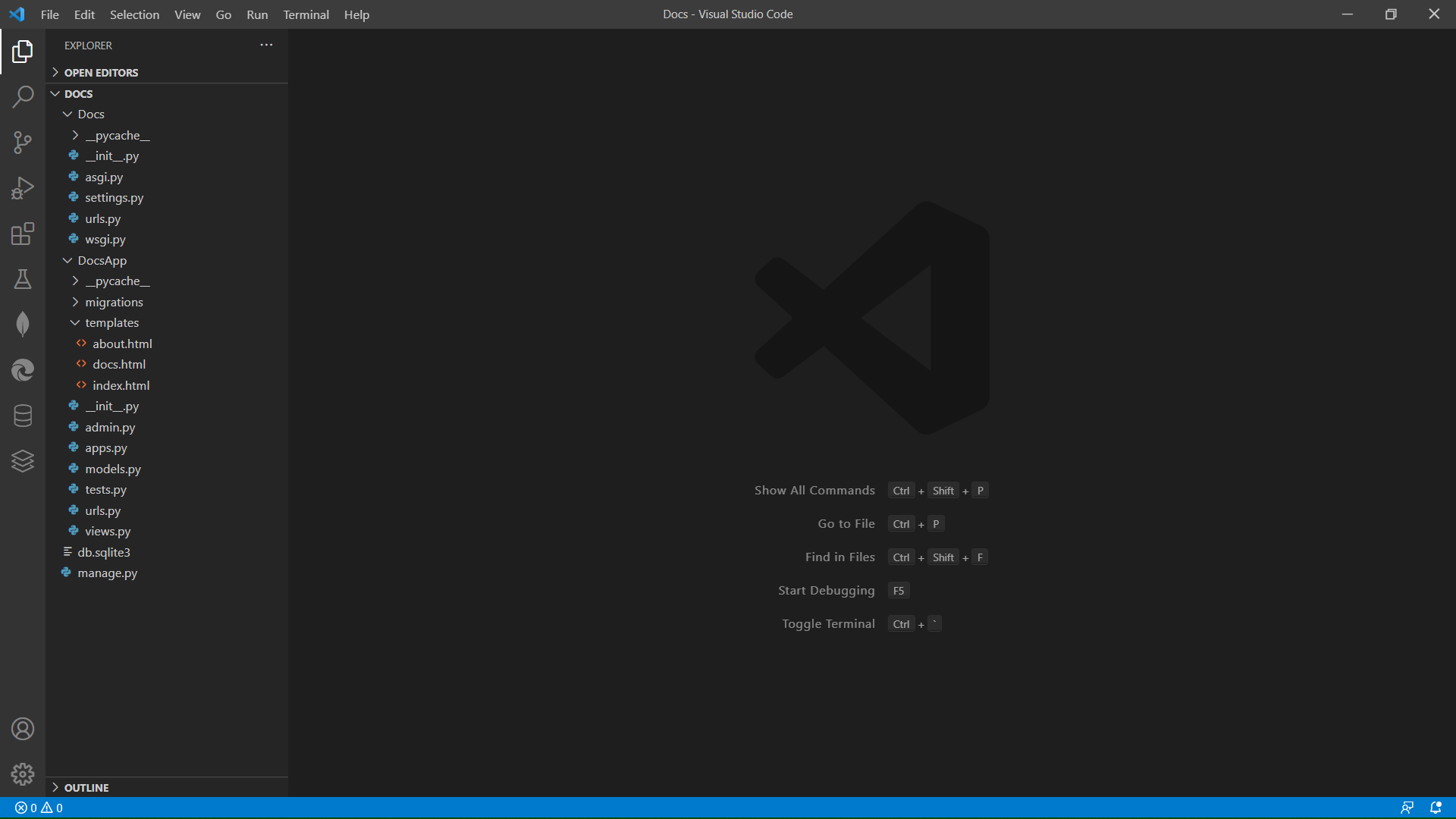The width and height of the screenshot is (1456, 819).
Task: Click the Manage gear icon
Action: [23, 773]
